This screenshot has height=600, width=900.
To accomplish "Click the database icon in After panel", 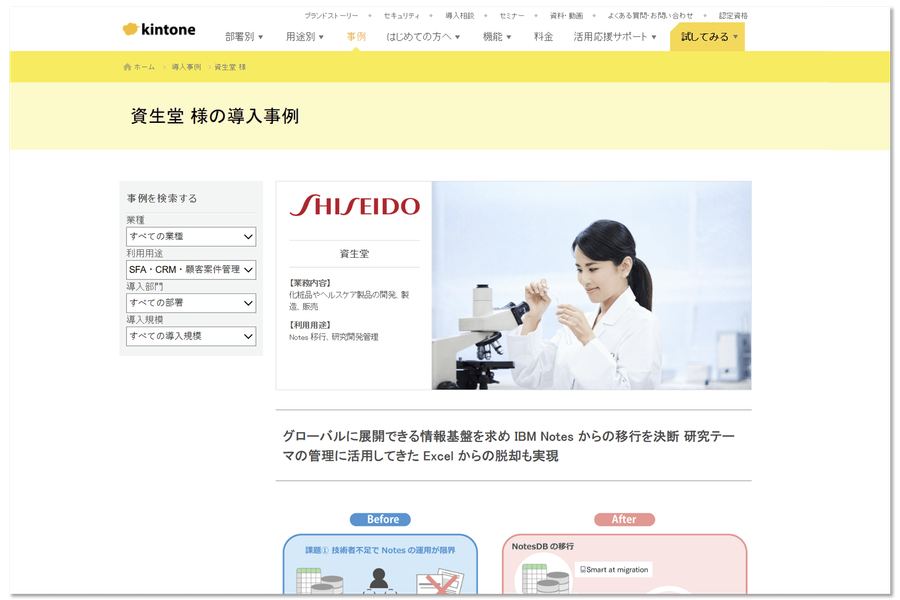I will 545,579.
